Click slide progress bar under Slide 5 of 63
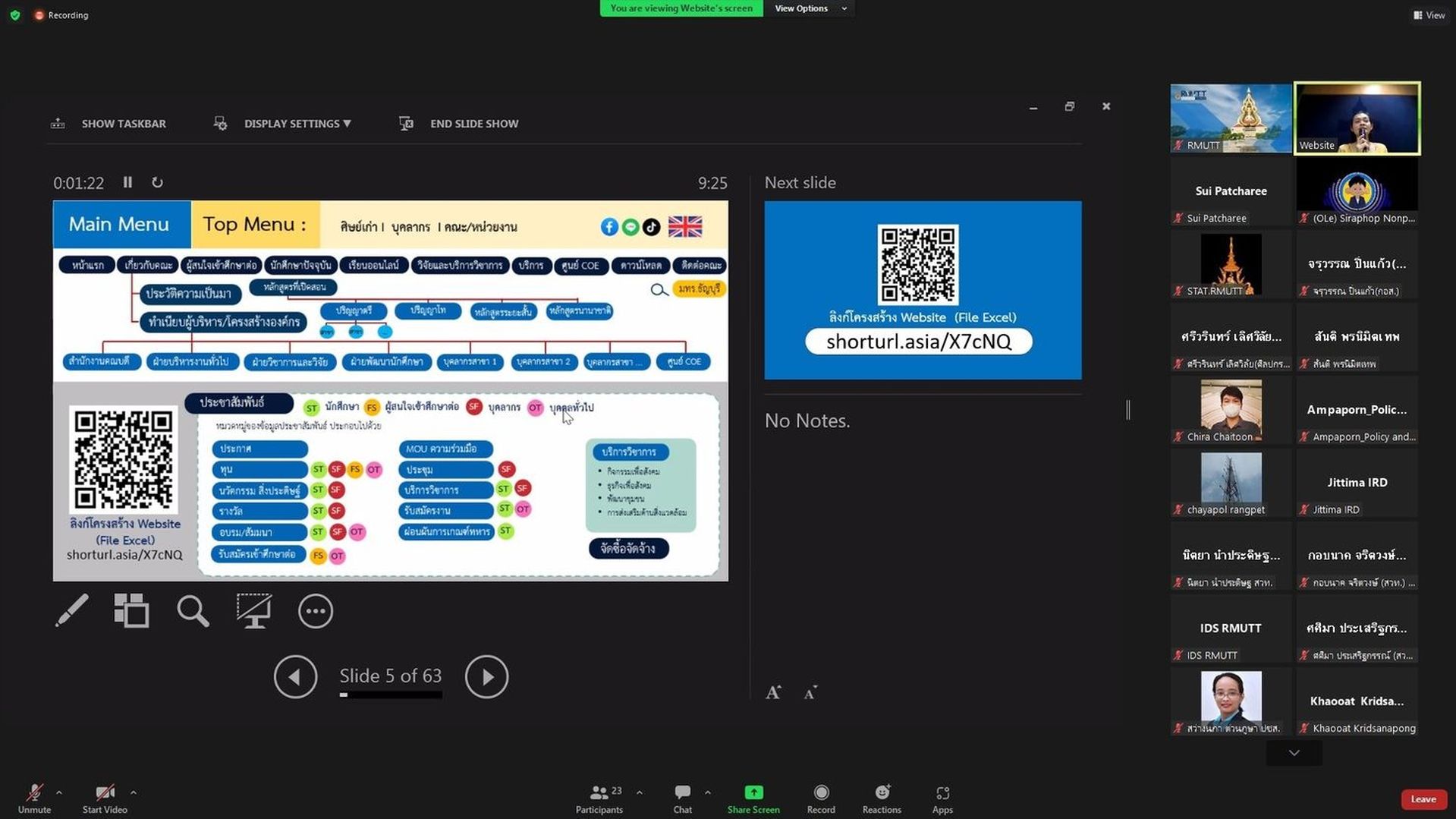This screenshot has height=819, width=1456. point(391,695)
